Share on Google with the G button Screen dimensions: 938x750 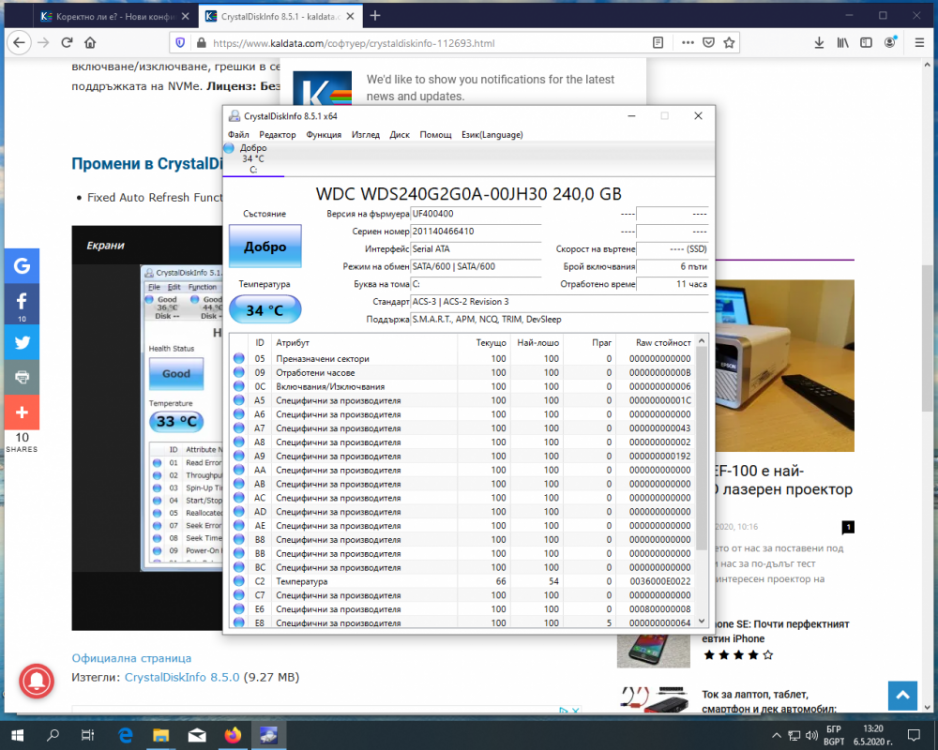click(22, 266)
